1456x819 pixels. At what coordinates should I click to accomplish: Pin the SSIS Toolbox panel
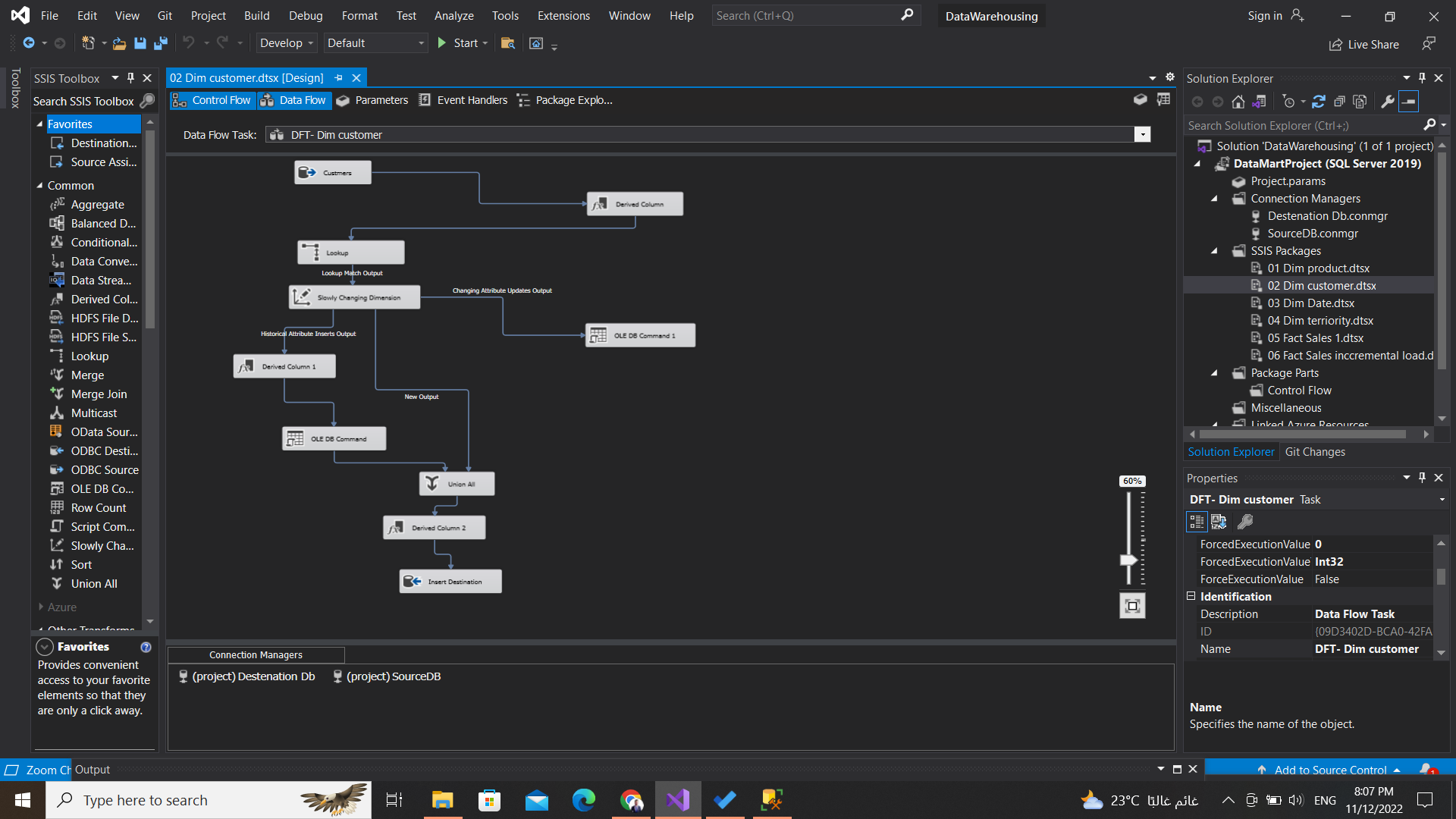(x=130, y=77)
